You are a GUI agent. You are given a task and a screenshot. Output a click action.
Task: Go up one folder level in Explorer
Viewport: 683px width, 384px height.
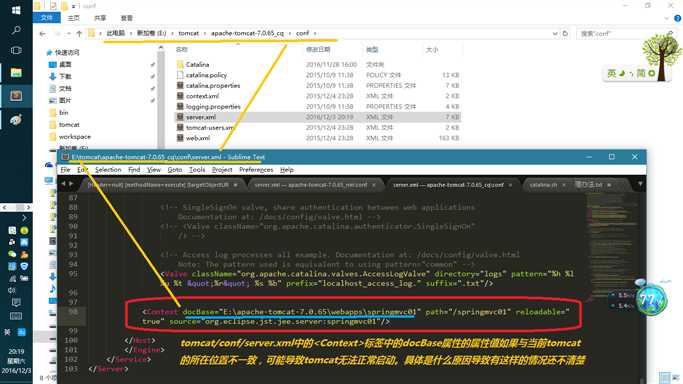coord(79,34)
